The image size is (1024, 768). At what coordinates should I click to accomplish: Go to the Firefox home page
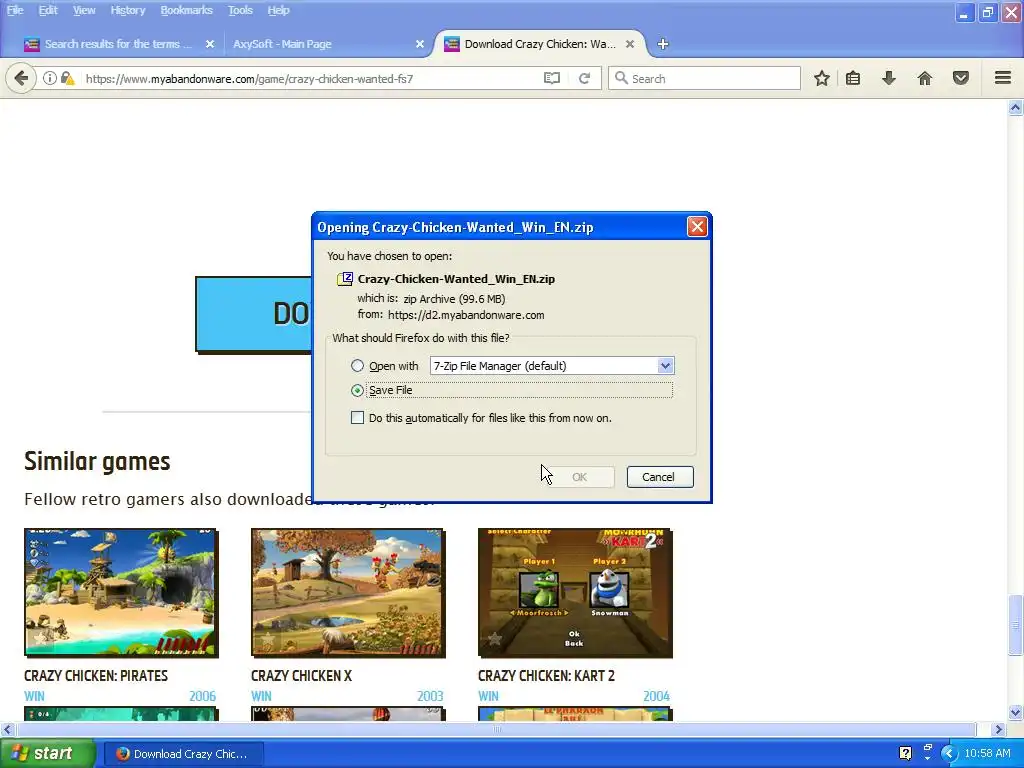[925, 78]
